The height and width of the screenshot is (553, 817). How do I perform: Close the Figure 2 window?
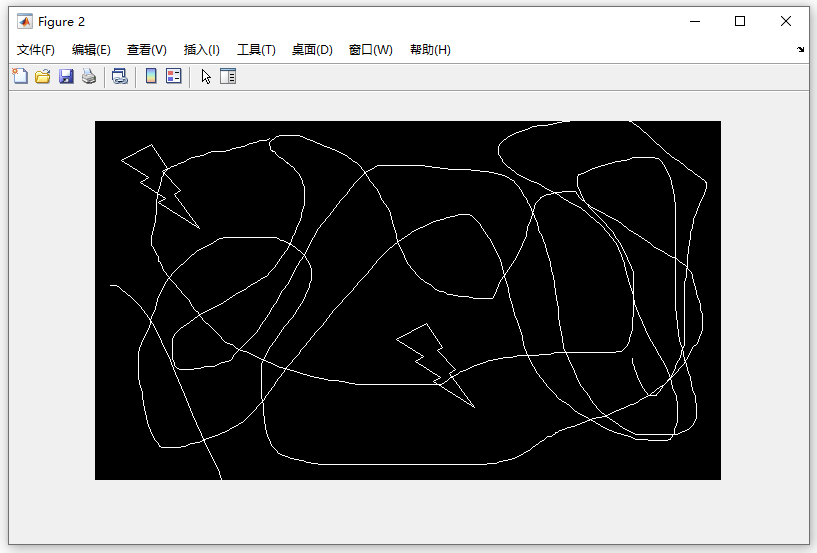point(786,21)
